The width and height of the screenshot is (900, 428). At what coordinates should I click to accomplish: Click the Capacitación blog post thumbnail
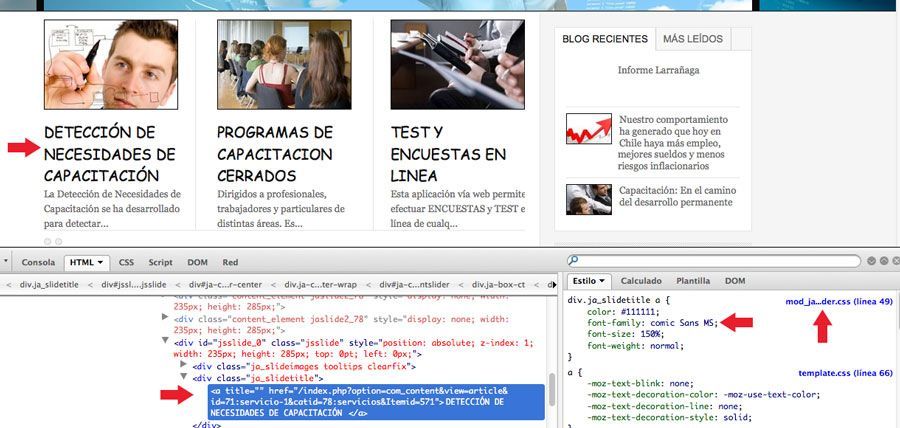coord(588,199)
